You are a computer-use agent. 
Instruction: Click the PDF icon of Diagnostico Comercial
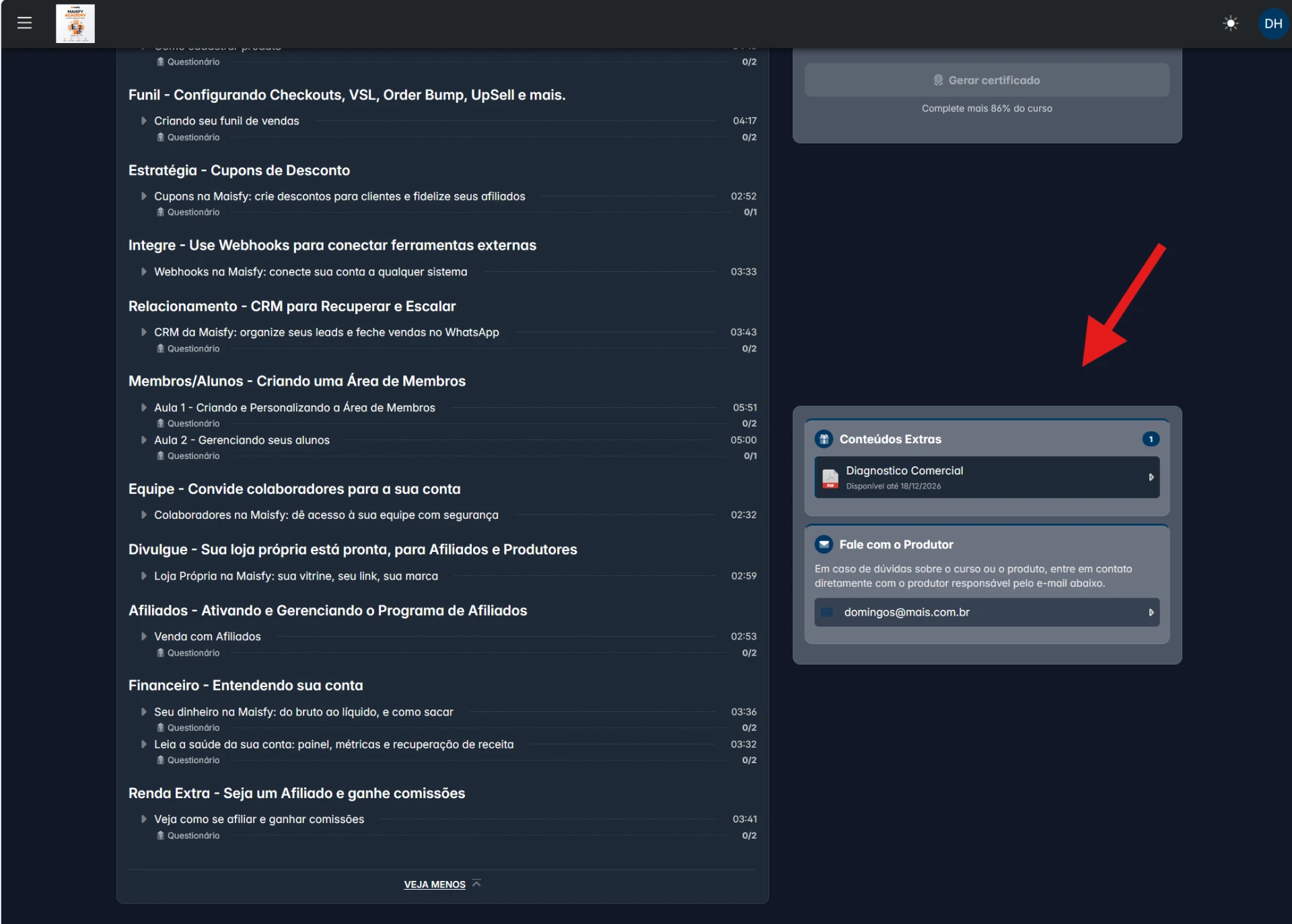click(830, 477)
